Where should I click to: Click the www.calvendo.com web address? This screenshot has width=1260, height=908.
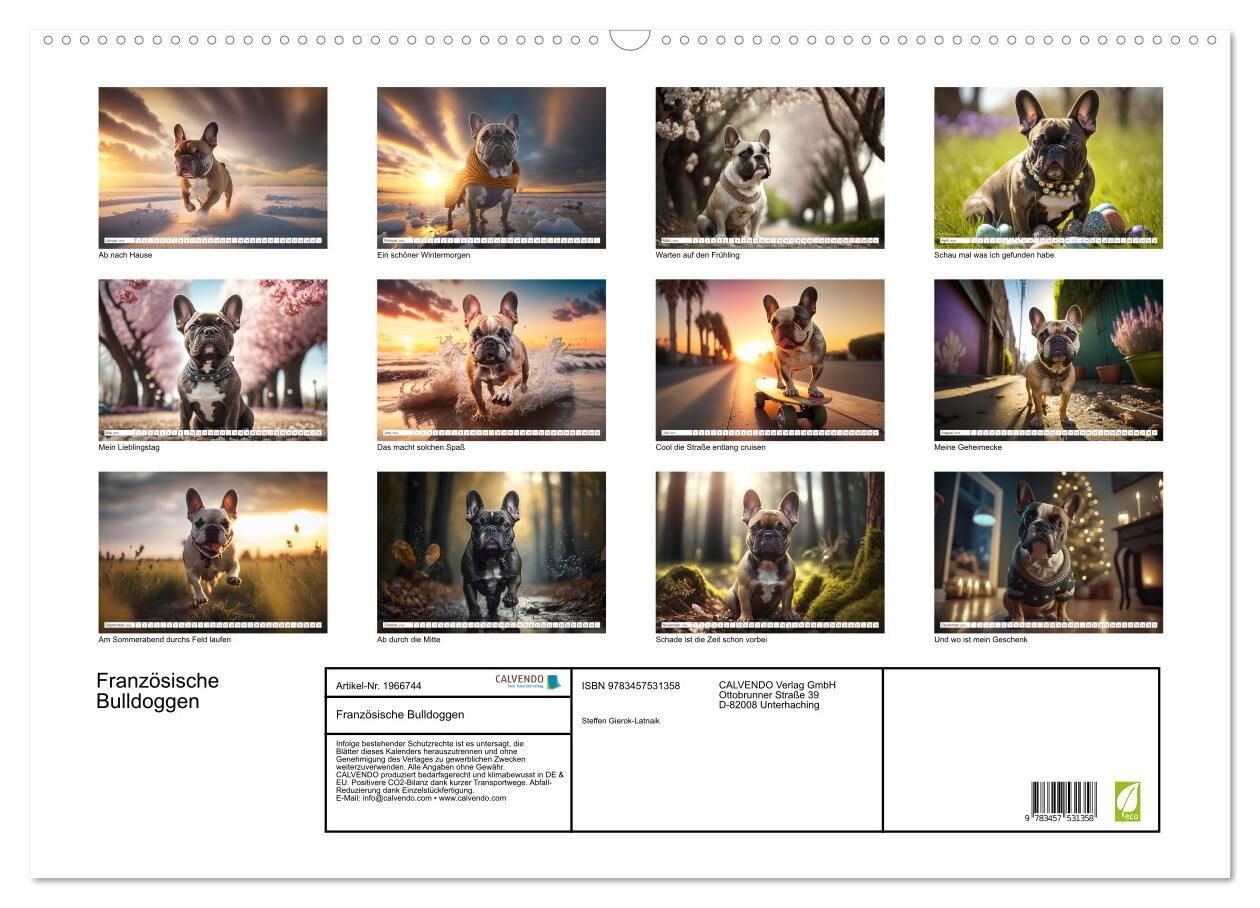tap(473, 798)
